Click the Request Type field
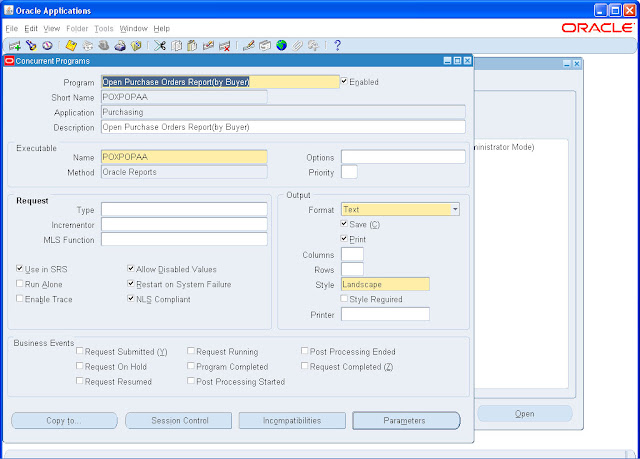Viewport: 640px width, 459px height. coord(184,209)
